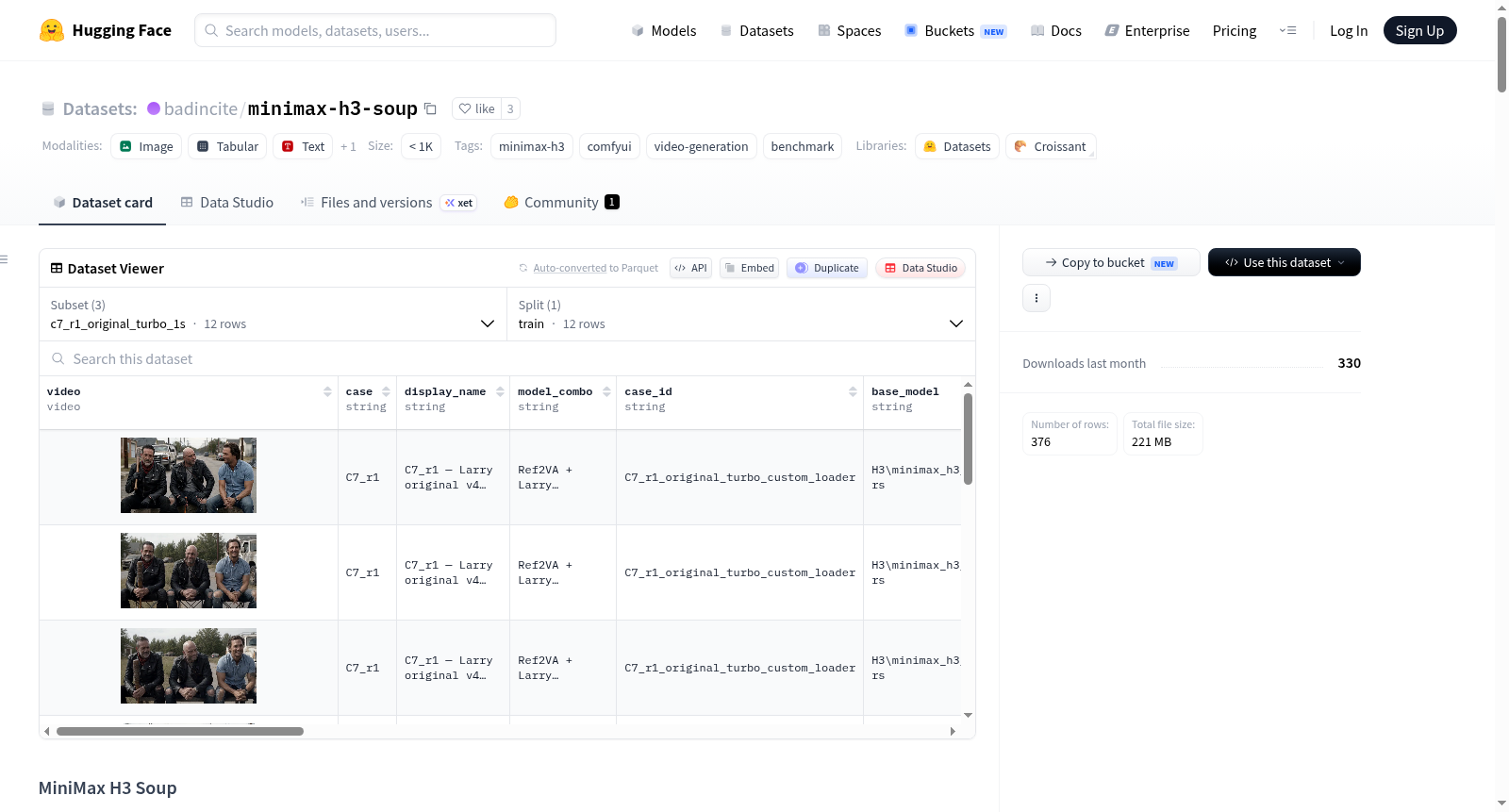Image resolution: width=1509 pixels, height=812 pixels.
Task: Open the second row's video thumbnail
Action: (x=189, y=571)
